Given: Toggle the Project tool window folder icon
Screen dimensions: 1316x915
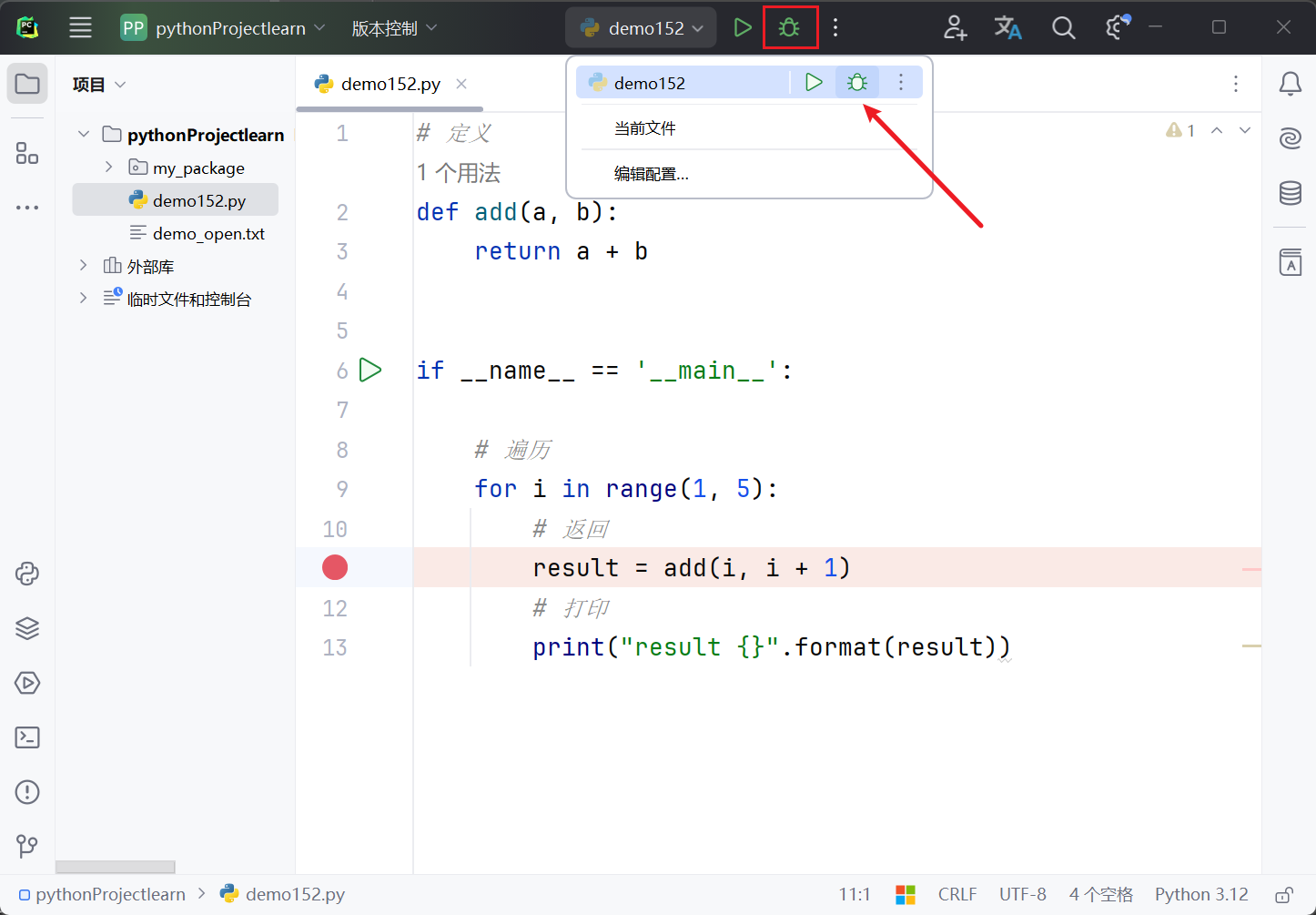Looking at the screenshot, I should pos(27,84).
